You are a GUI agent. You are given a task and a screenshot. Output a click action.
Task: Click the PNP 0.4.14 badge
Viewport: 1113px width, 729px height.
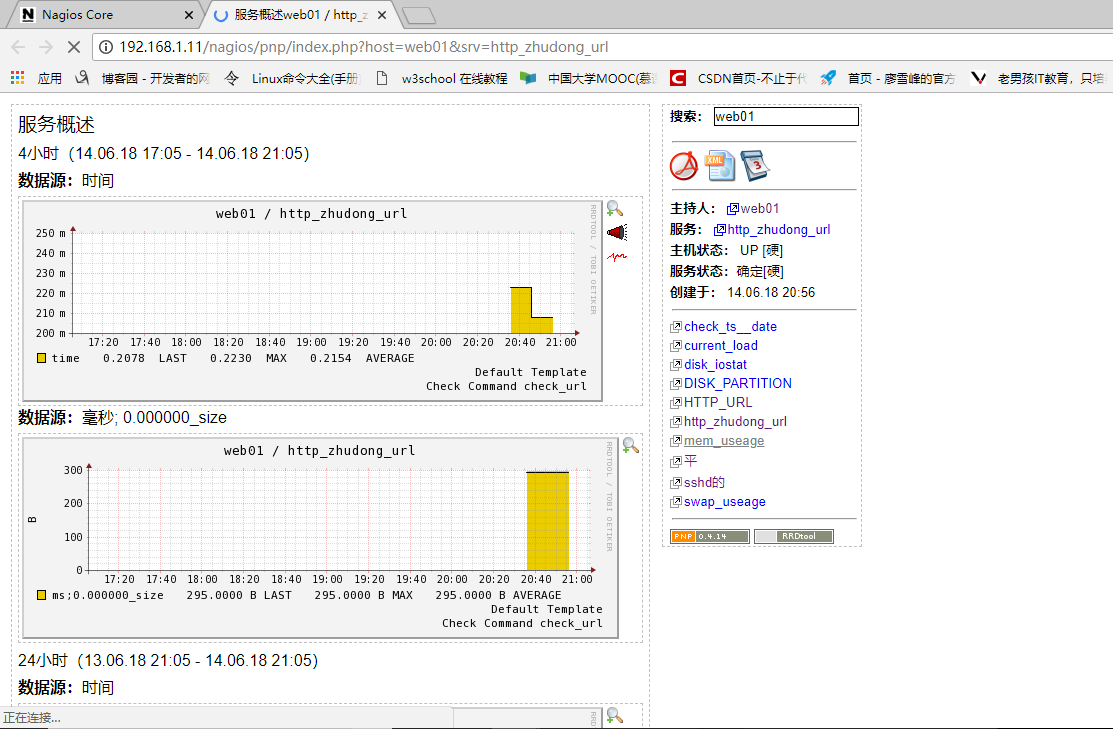tap(710, 536)
